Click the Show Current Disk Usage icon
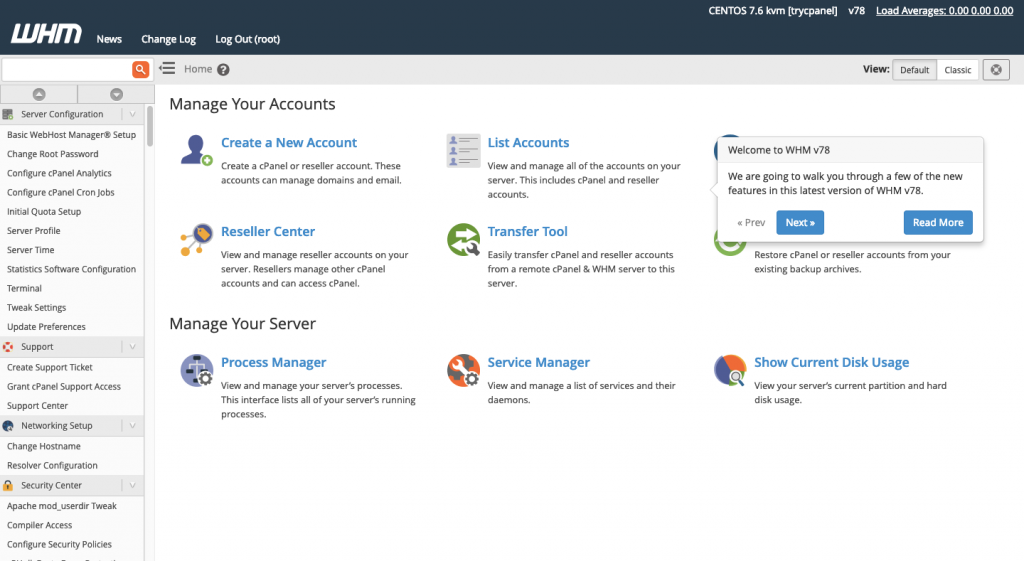Viewport: 1024px width, 561px height. [x=730, y=370]
